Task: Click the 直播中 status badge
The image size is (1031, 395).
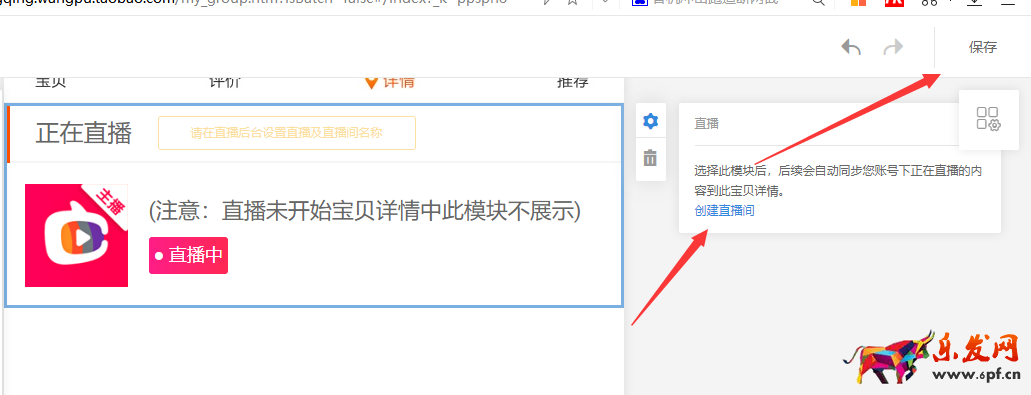Action: (x=188, y=255)
